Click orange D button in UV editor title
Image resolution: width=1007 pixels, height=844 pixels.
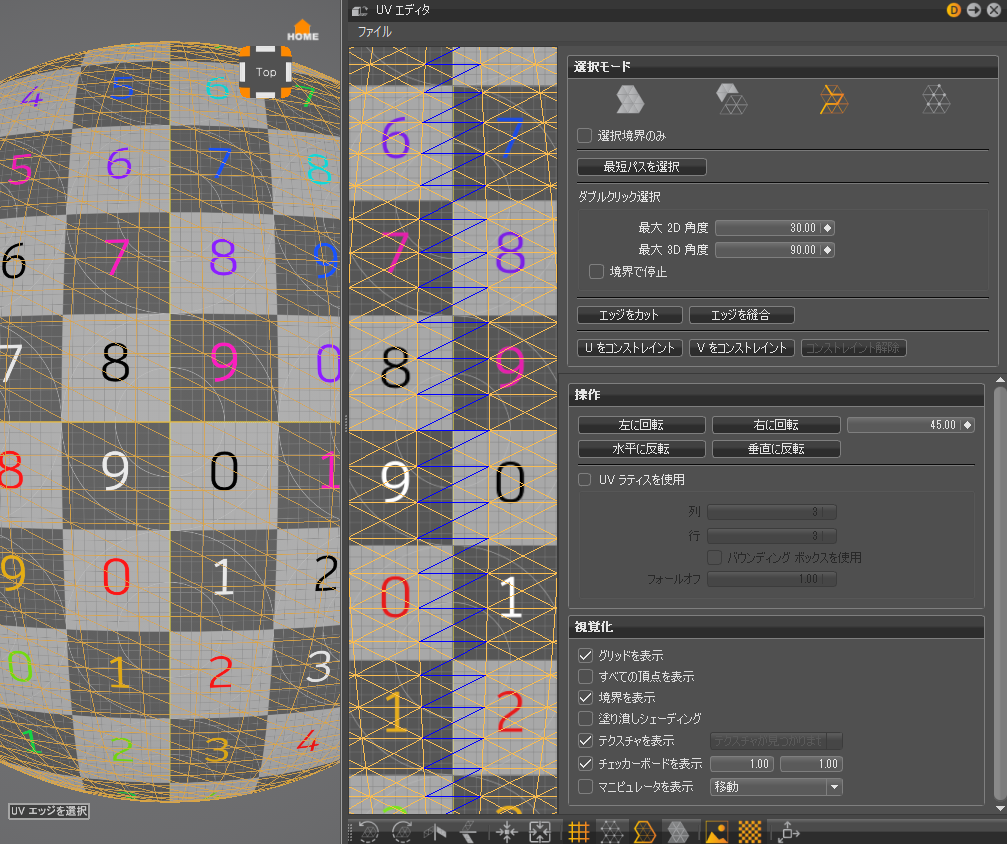(x=954, y=10)
